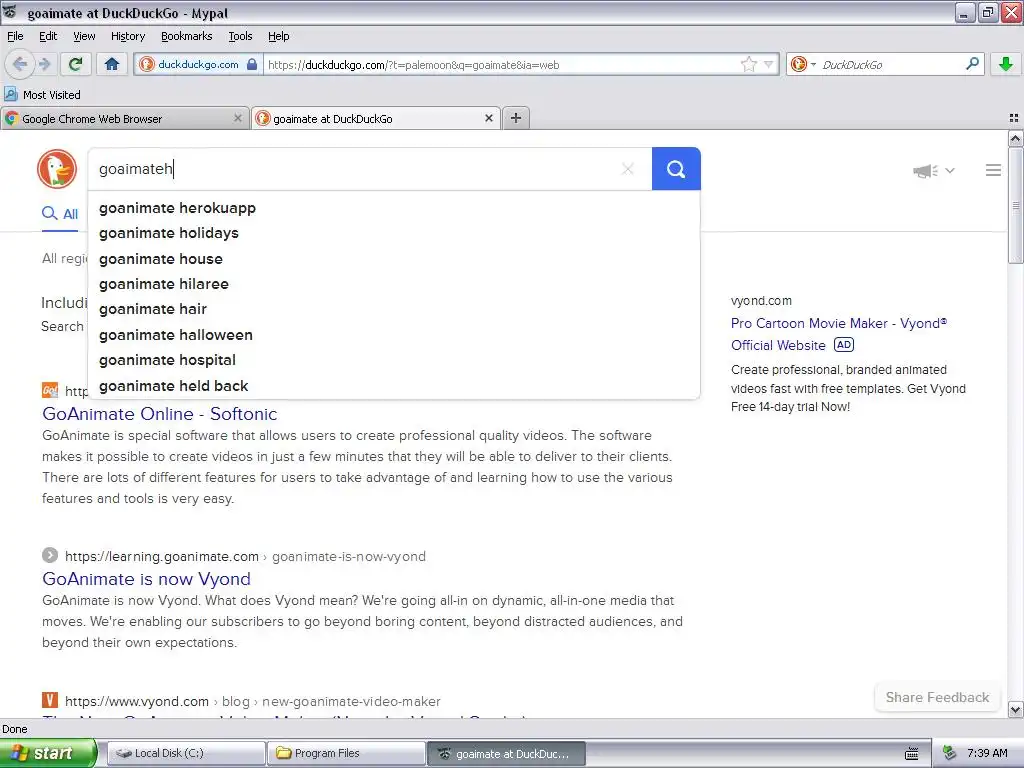Open the search engine selector dropdown
The height and width of the screenshot is (768, 1024).
(803, 64)
